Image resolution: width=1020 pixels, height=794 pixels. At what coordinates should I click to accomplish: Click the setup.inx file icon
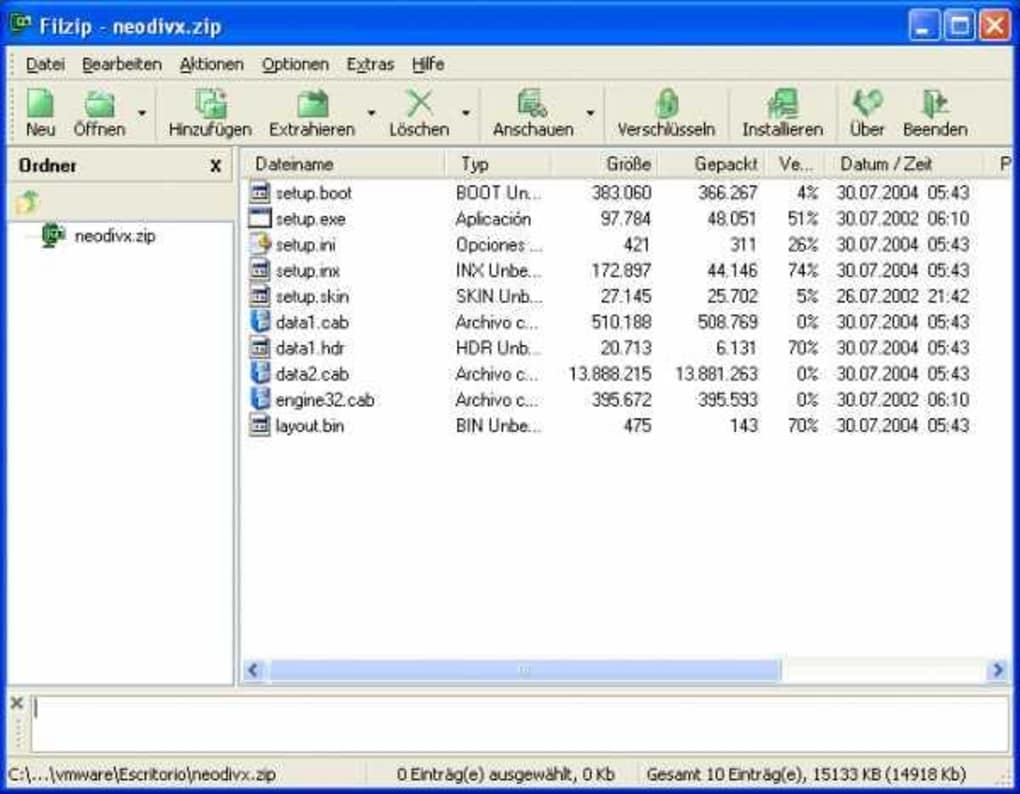(x=260, y=271)
